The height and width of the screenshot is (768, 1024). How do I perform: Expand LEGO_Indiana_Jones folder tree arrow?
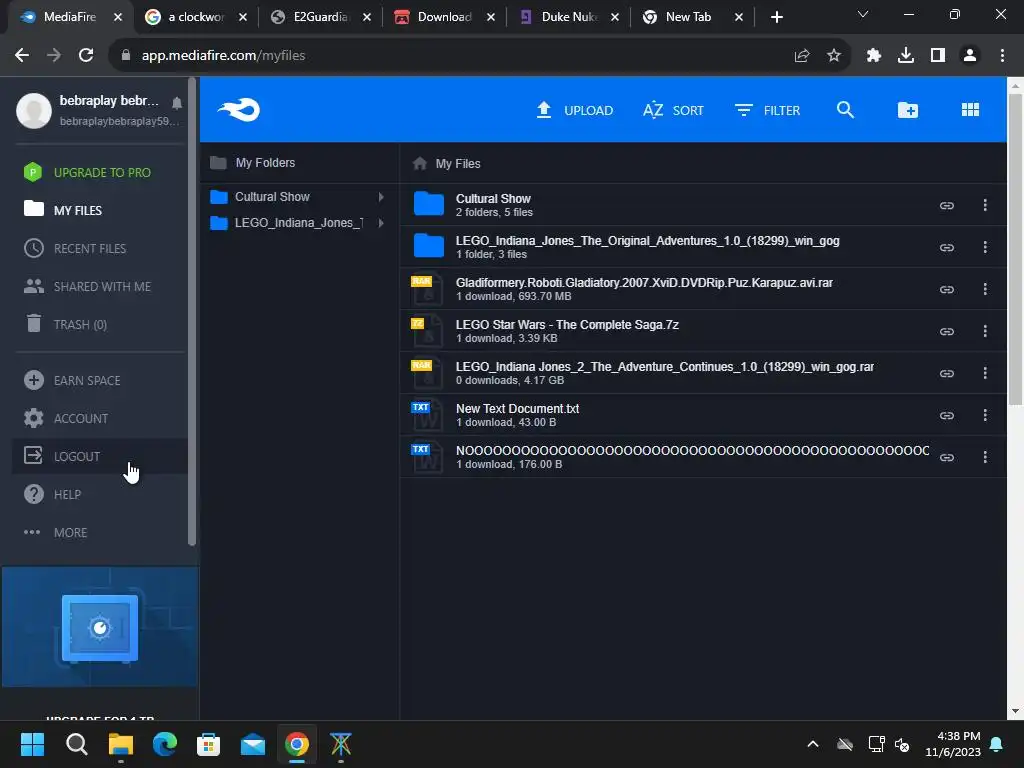coord(381,223)
